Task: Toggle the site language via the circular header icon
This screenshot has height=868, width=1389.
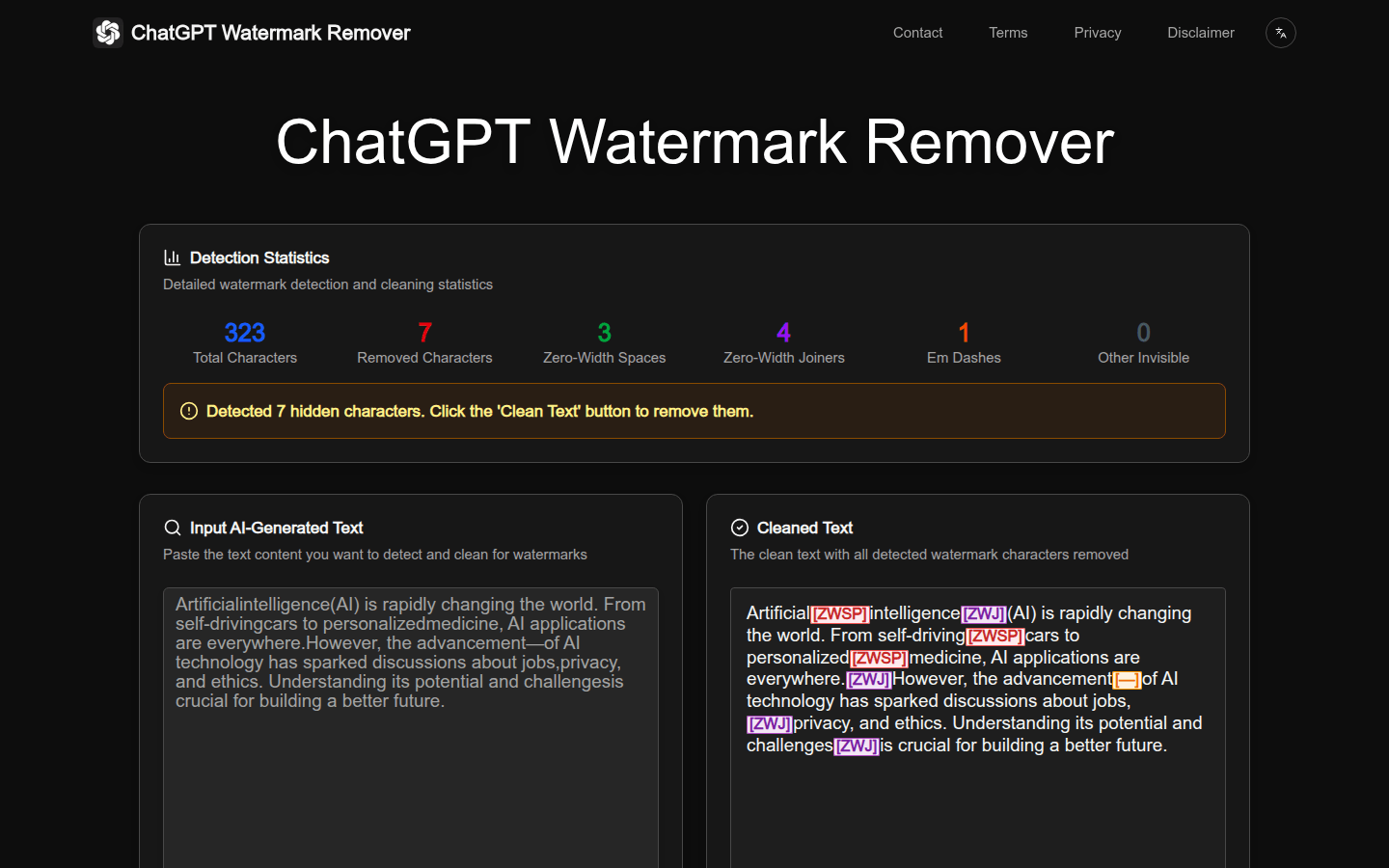Action: (1280, 32)
